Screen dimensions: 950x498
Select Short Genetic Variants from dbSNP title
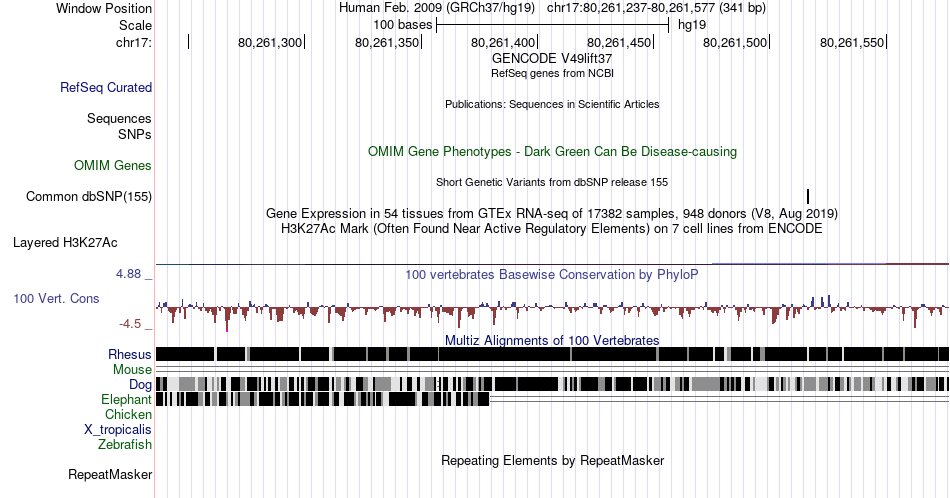tap(552, 182)
